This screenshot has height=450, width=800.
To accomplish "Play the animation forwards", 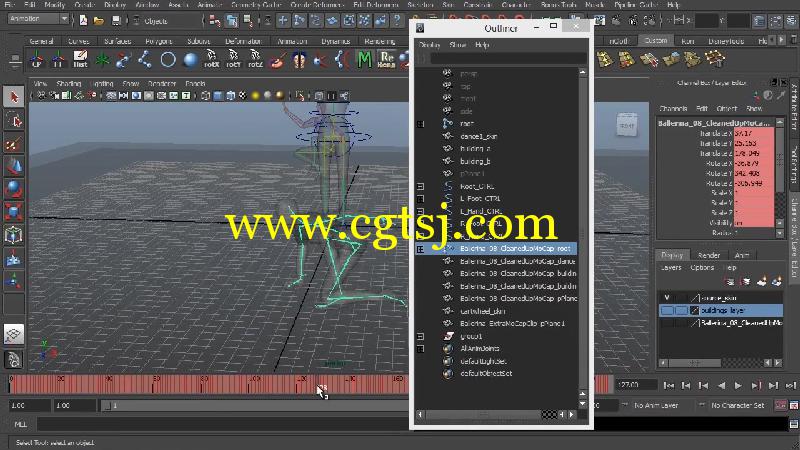I will click(x=738, y=386).
